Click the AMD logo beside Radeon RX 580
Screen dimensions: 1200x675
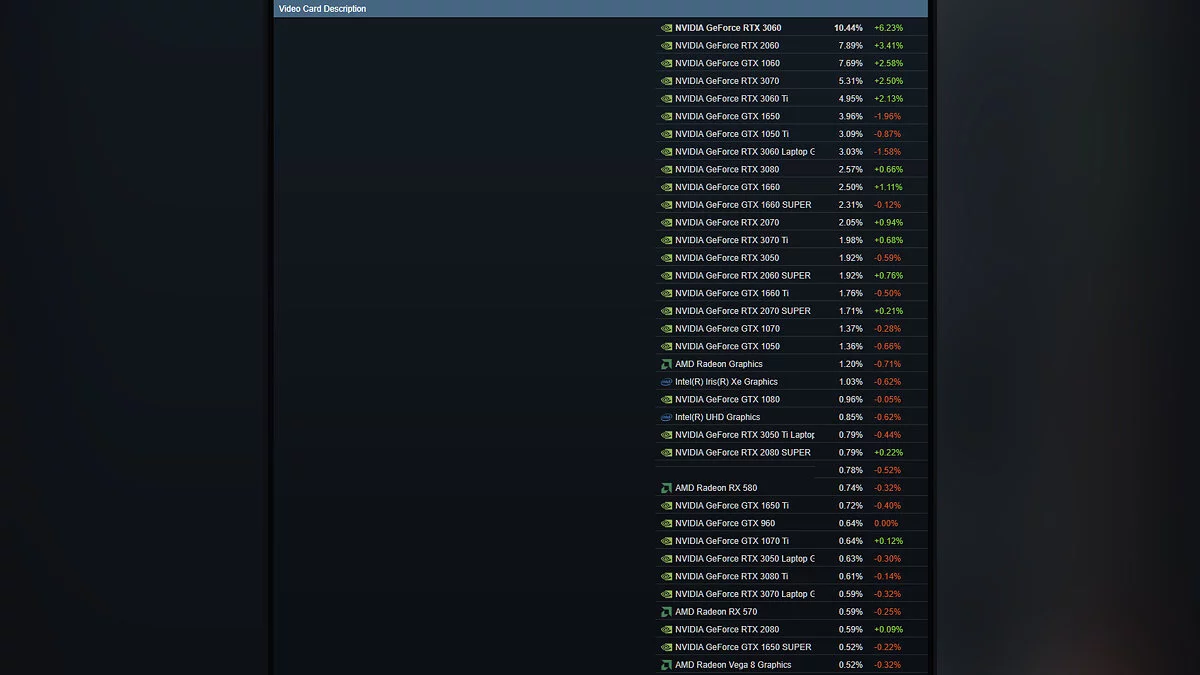pyautogui.click(x=666, y=488)
